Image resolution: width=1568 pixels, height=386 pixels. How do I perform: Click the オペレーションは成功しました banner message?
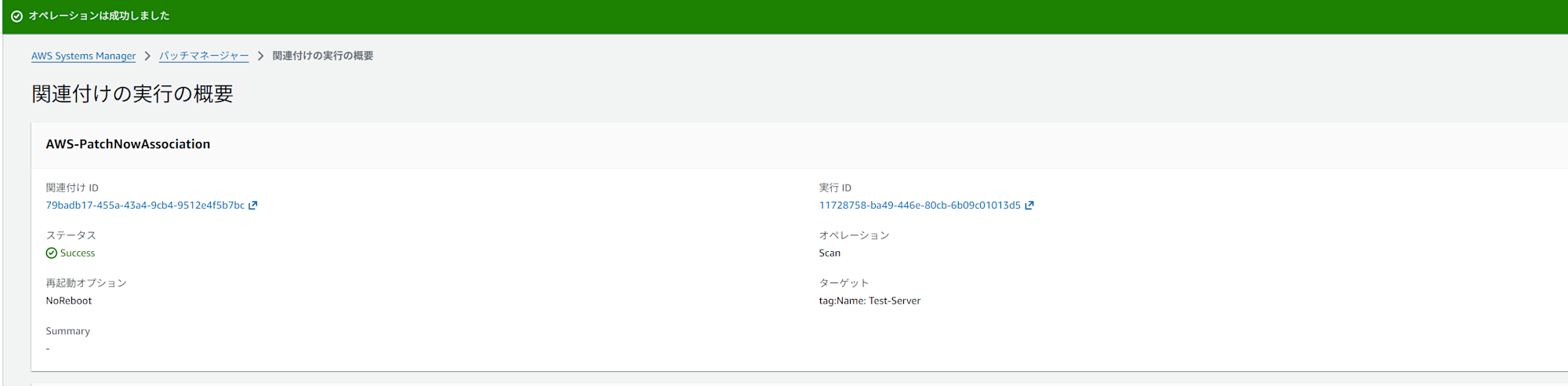[99, 16]
